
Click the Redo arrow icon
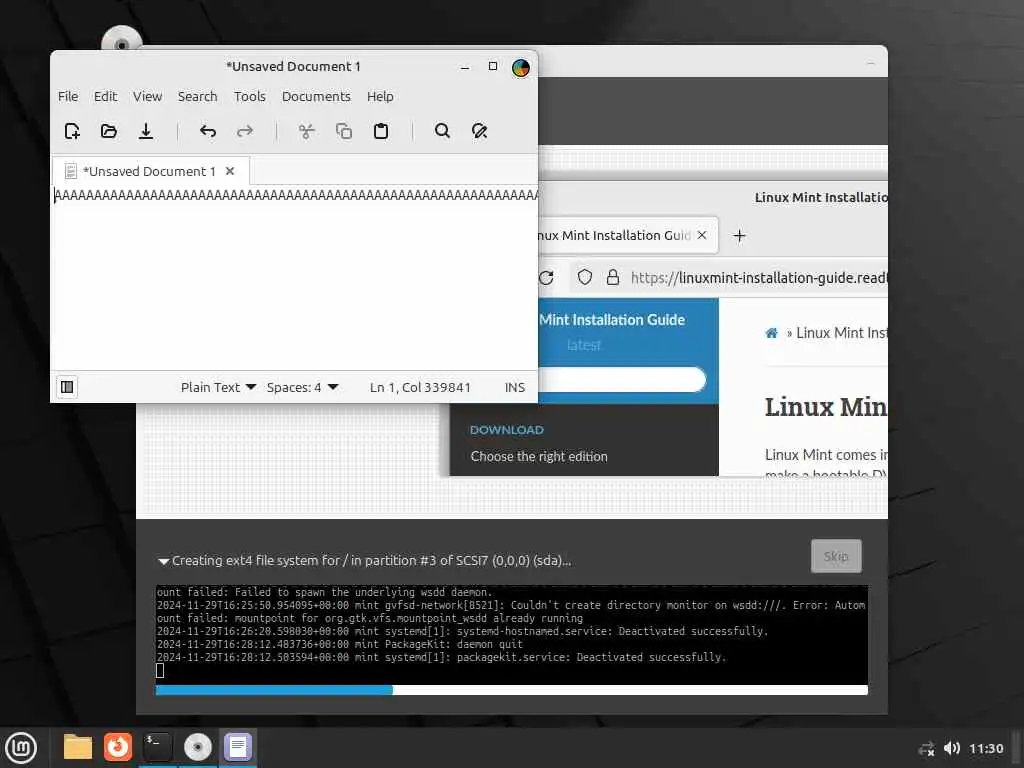click(x=245, y=131)
